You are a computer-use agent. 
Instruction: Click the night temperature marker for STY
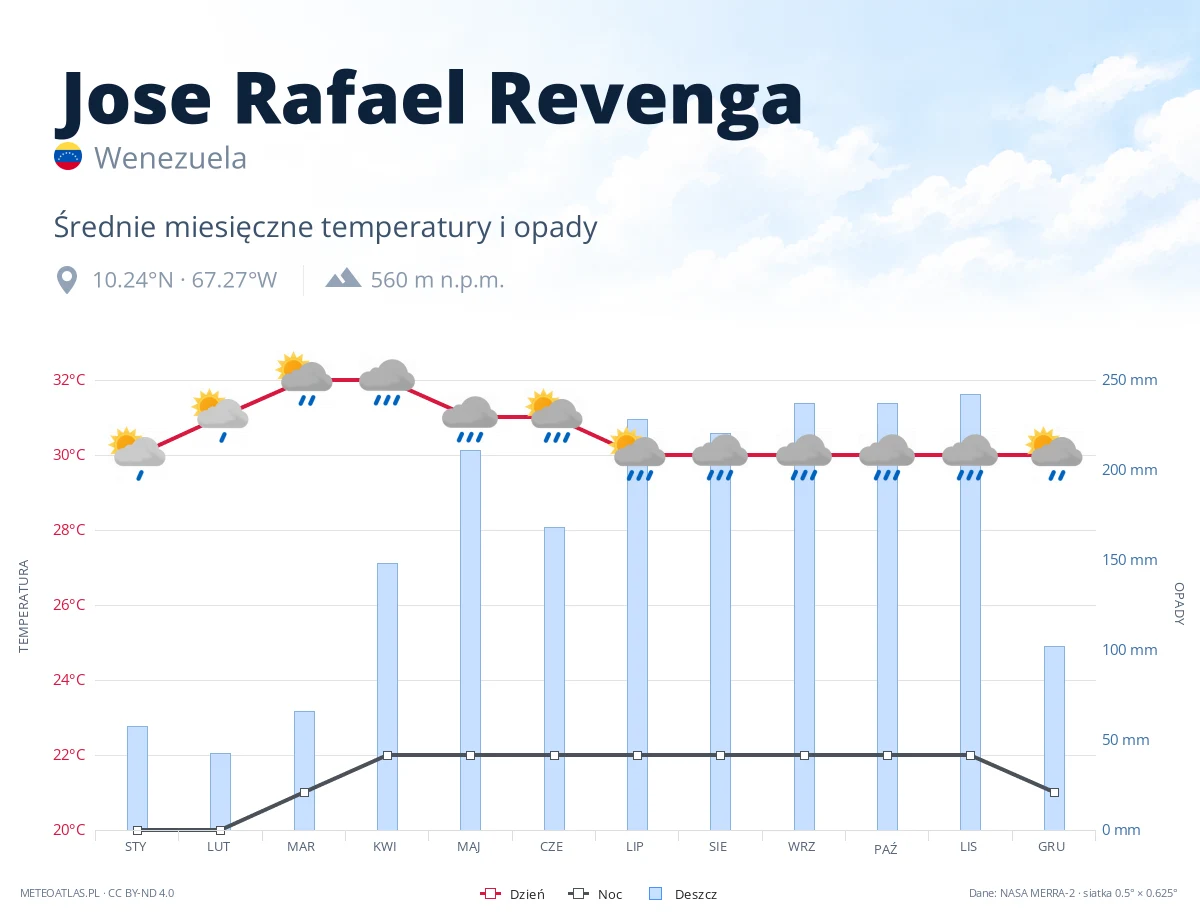pos(137,830)
